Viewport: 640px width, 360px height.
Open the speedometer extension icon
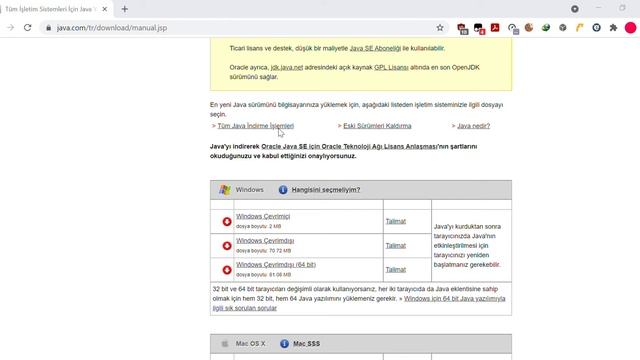pyautogui.click(x=513, y=28)
